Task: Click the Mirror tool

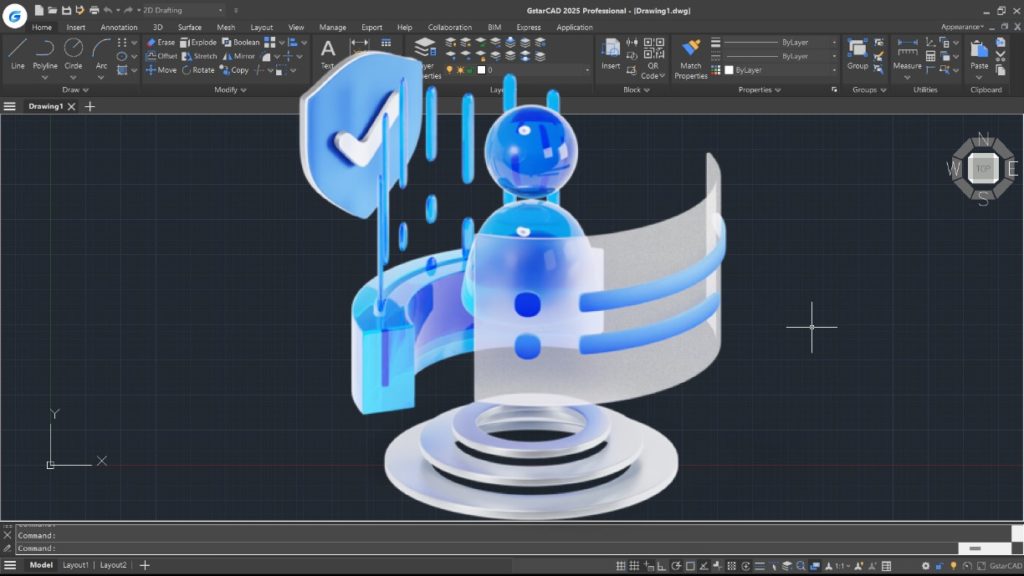Action: click(238, 57)
